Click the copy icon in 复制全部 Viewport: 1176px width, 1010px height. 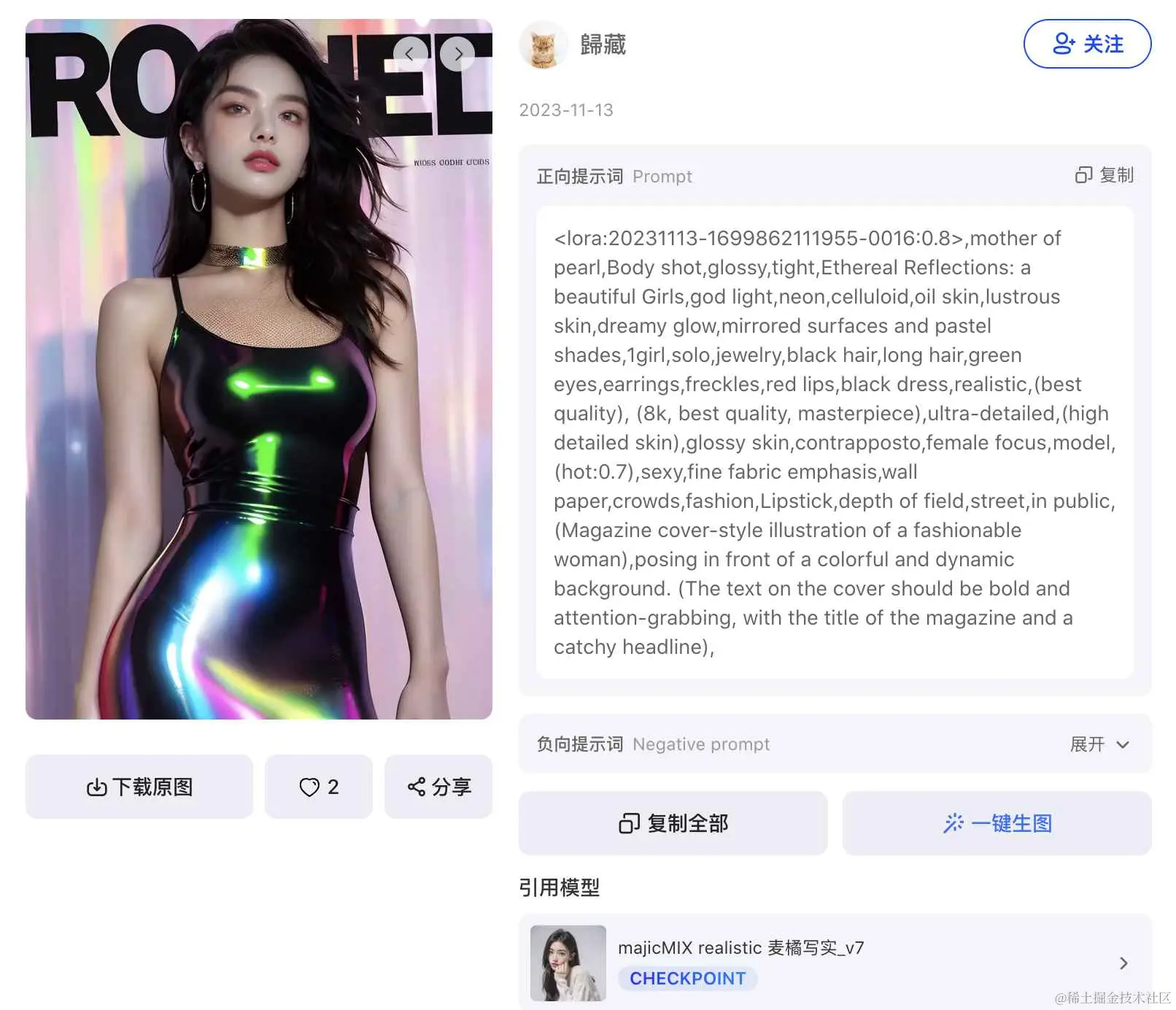[x=629, y=823]
